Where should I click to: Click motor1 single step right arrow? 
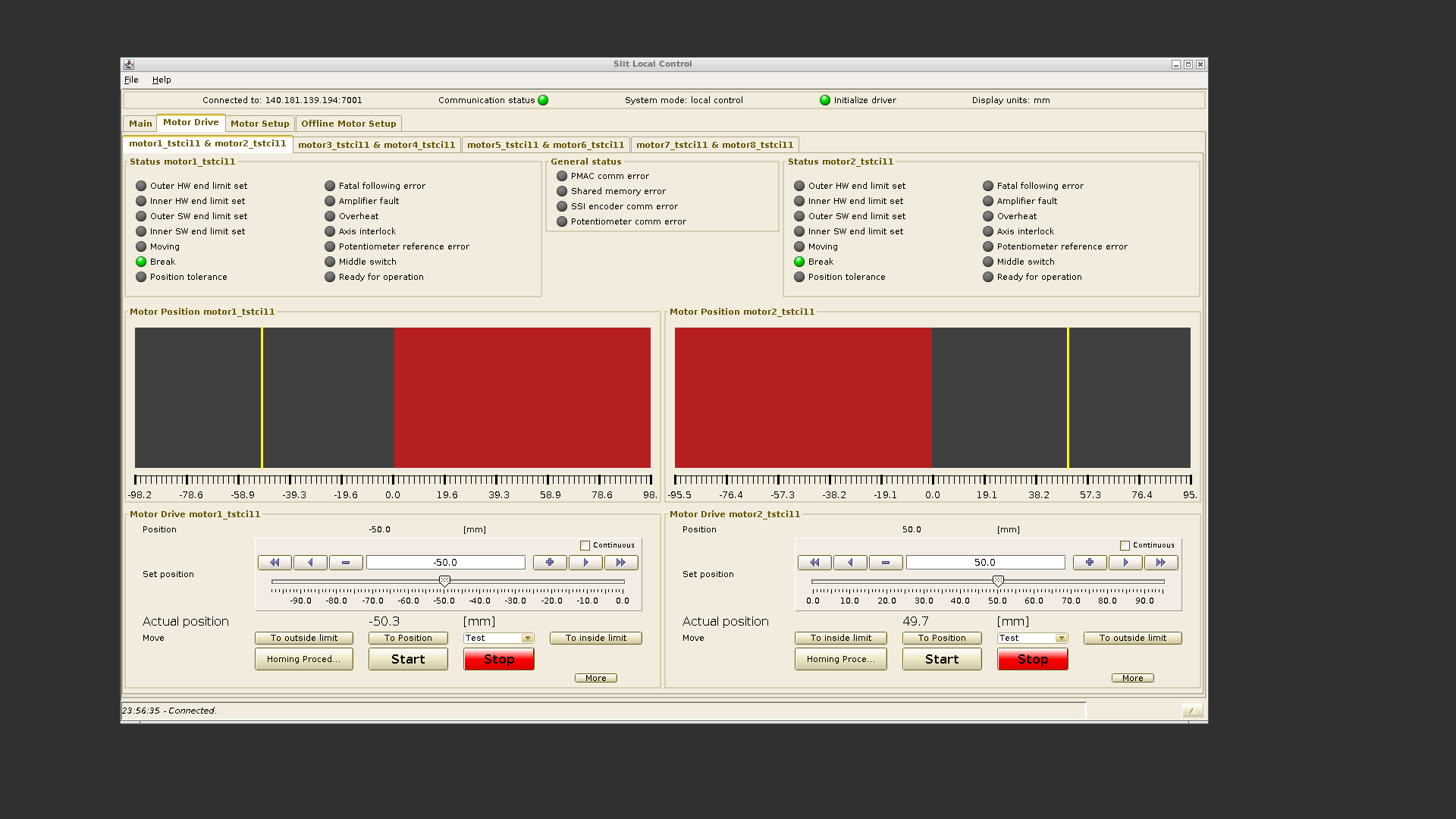coord(585,563)
